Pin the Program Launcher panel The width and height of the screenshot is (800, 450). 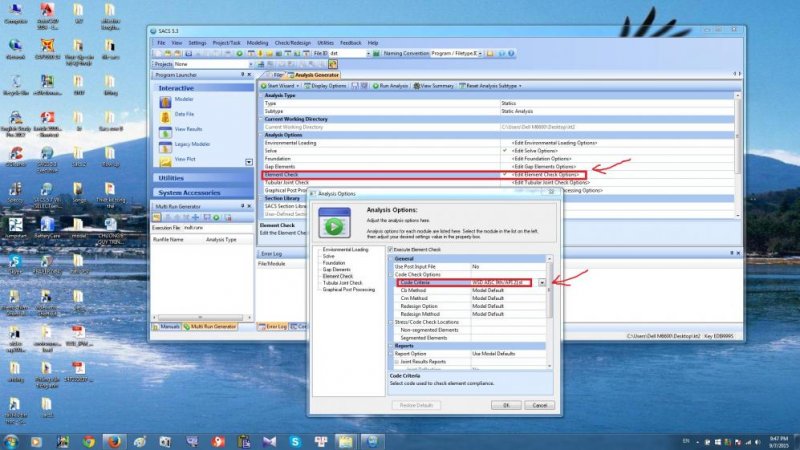tap(243, 74)
